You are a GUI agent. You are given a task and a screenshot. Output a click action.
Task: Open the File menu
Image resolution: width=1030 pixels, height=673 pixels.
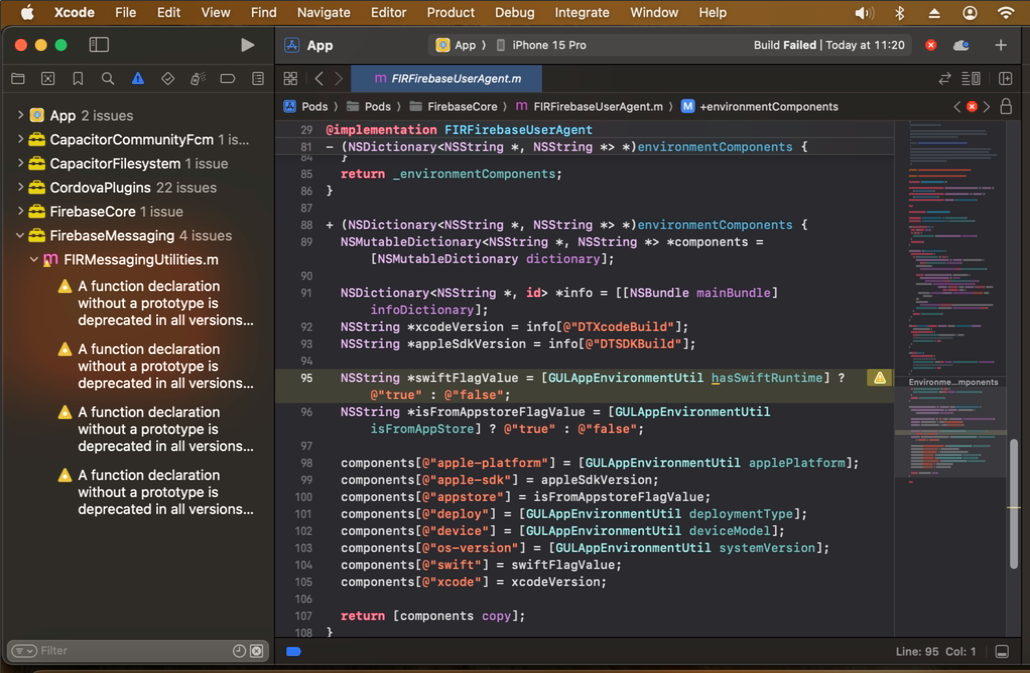(x=125, y=12)
